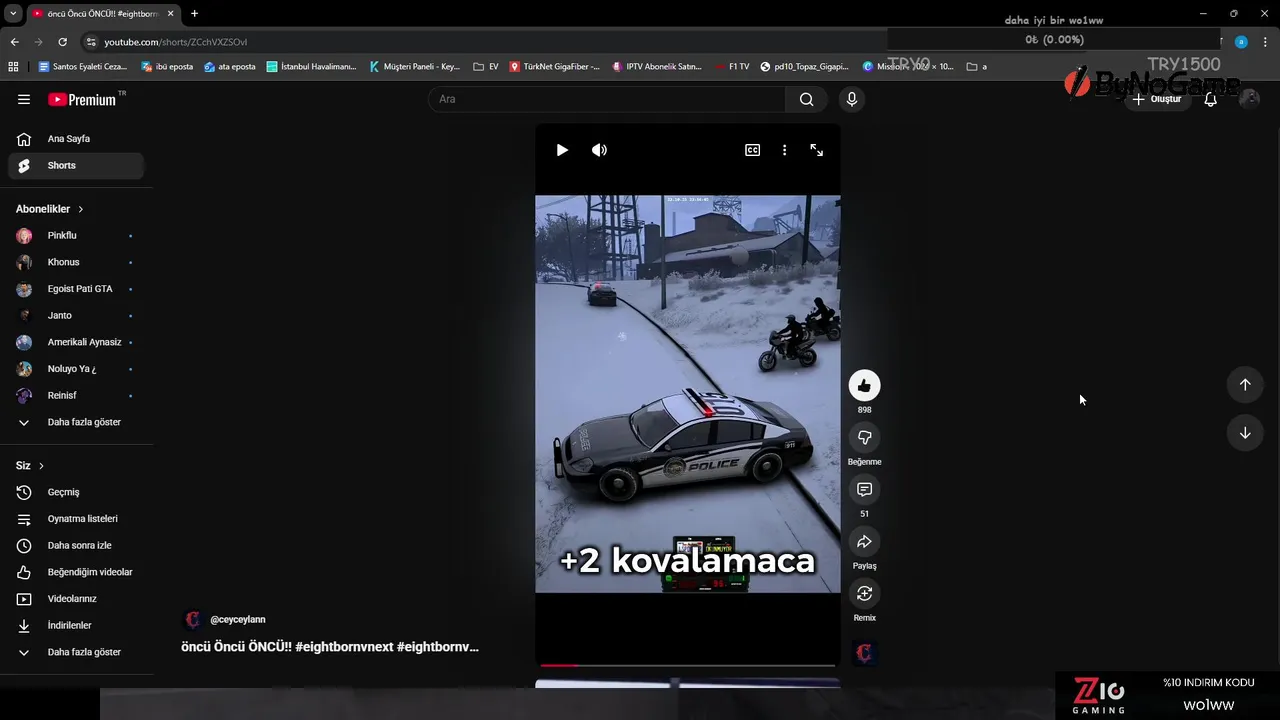Open the Janto channel subscription
Screen dimensions: 1280x720
tap(76, 316)
